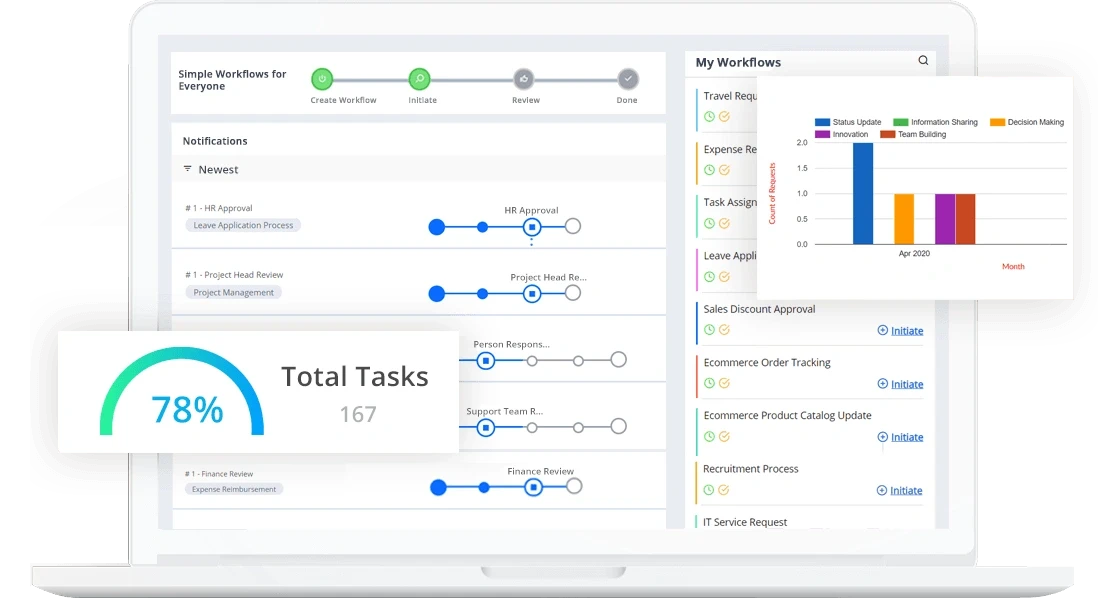Click the Initiate magnifier step icon
1104x598 pixels.
click(x=419, y=79)
